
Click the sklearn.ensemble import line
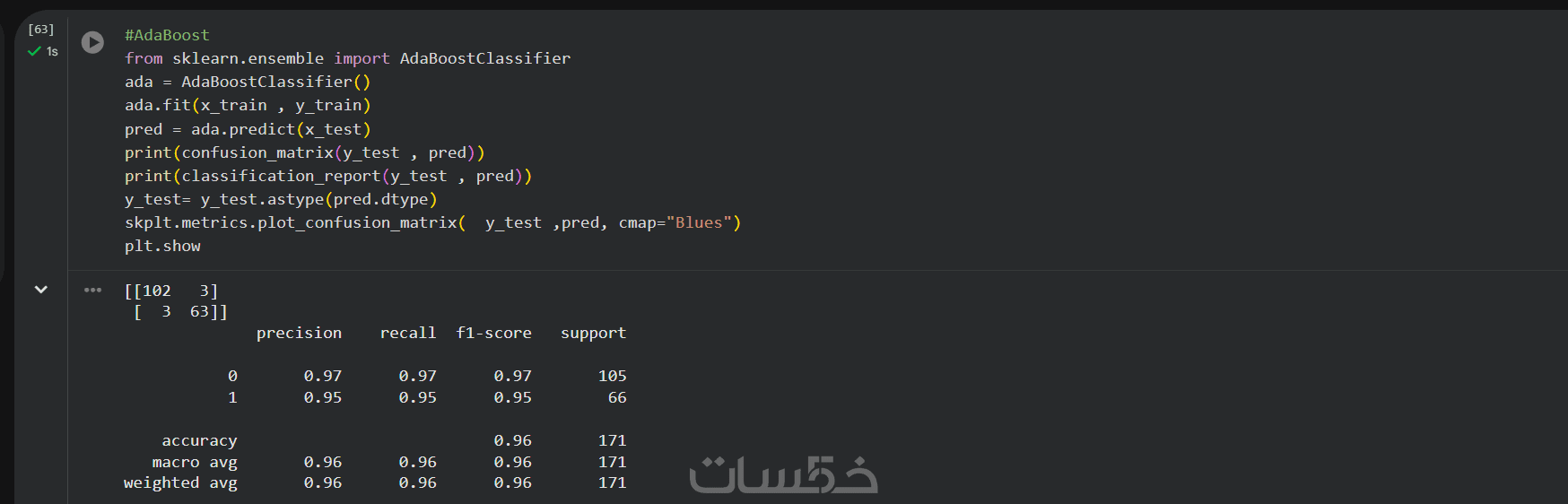(347, 58)
